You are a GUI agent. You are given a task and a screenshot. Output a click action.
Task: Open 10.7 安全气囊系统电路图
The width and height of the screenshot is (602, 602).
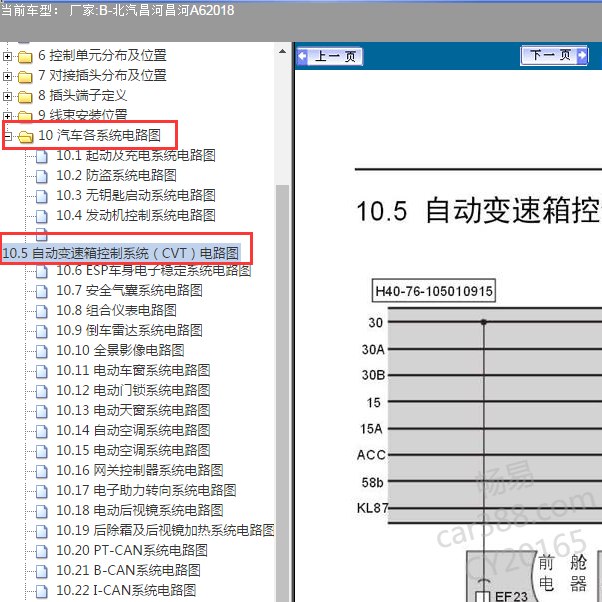pyautogui.click(x=129, y=291)
